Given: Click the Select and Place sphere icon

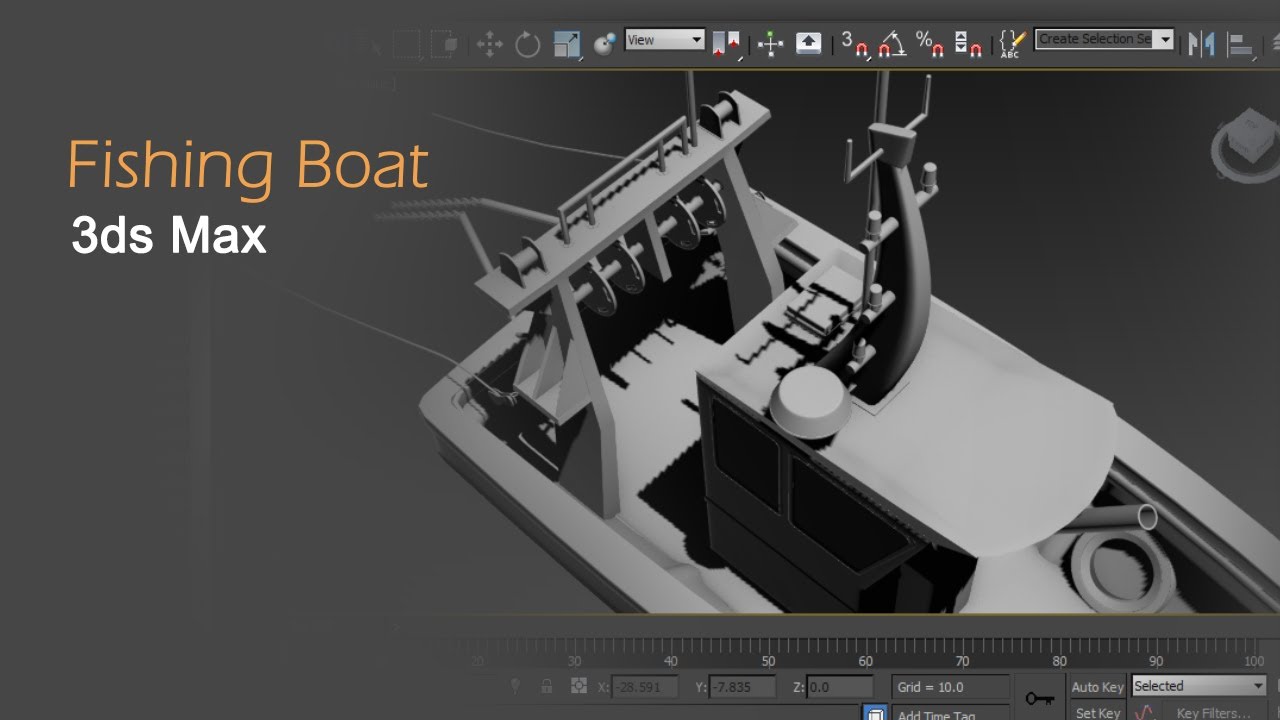Looking at the screenshot, I should (x=605, y=44).
